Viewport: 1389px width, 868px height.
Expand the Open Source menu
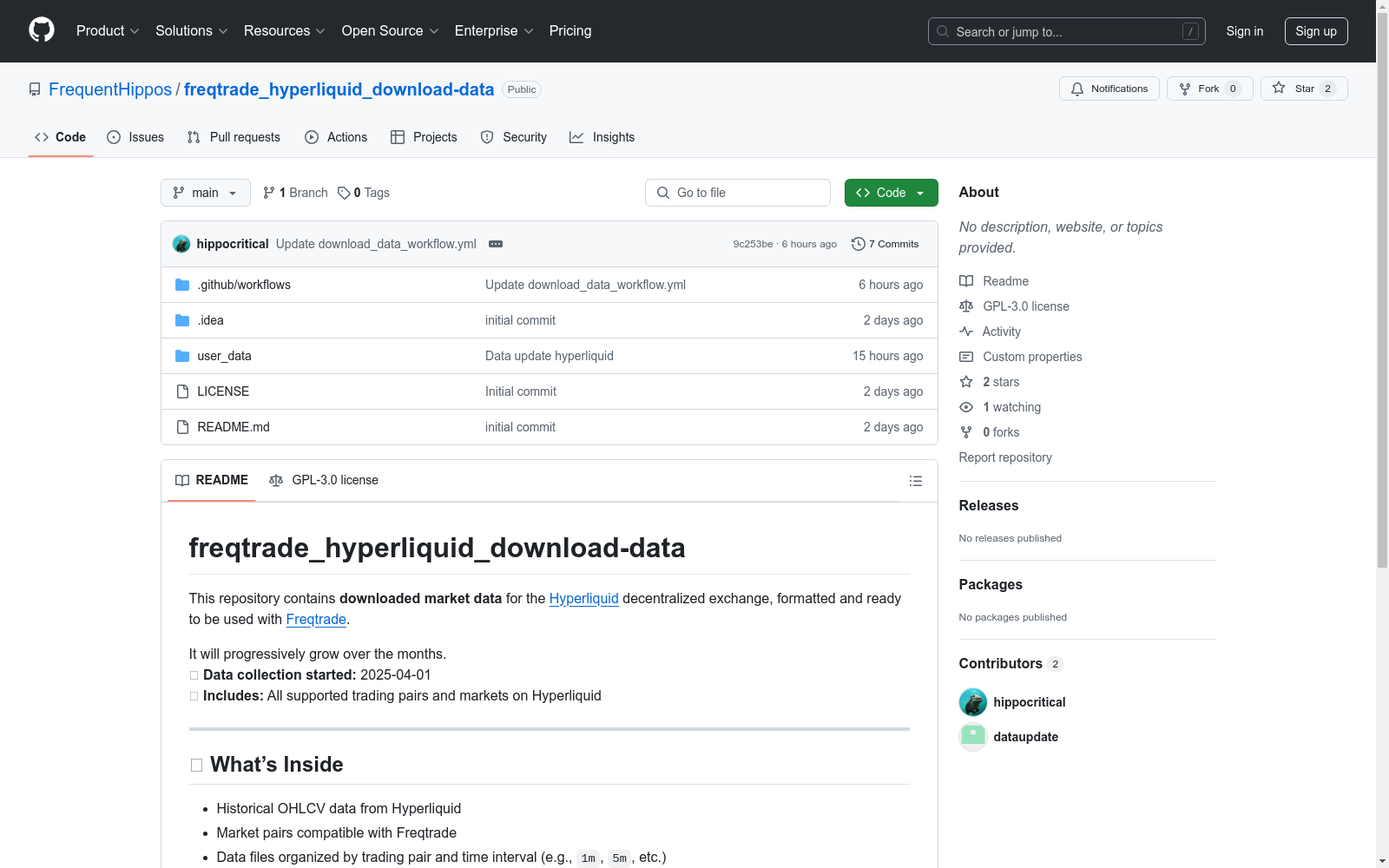click(x=391, y=31)
